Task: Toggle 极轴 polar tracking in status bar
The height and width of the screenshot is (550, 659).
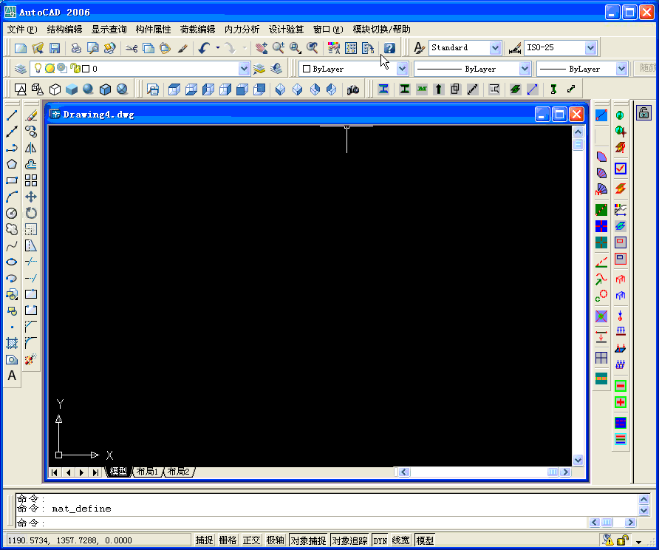Action: (x=275, y=540)
